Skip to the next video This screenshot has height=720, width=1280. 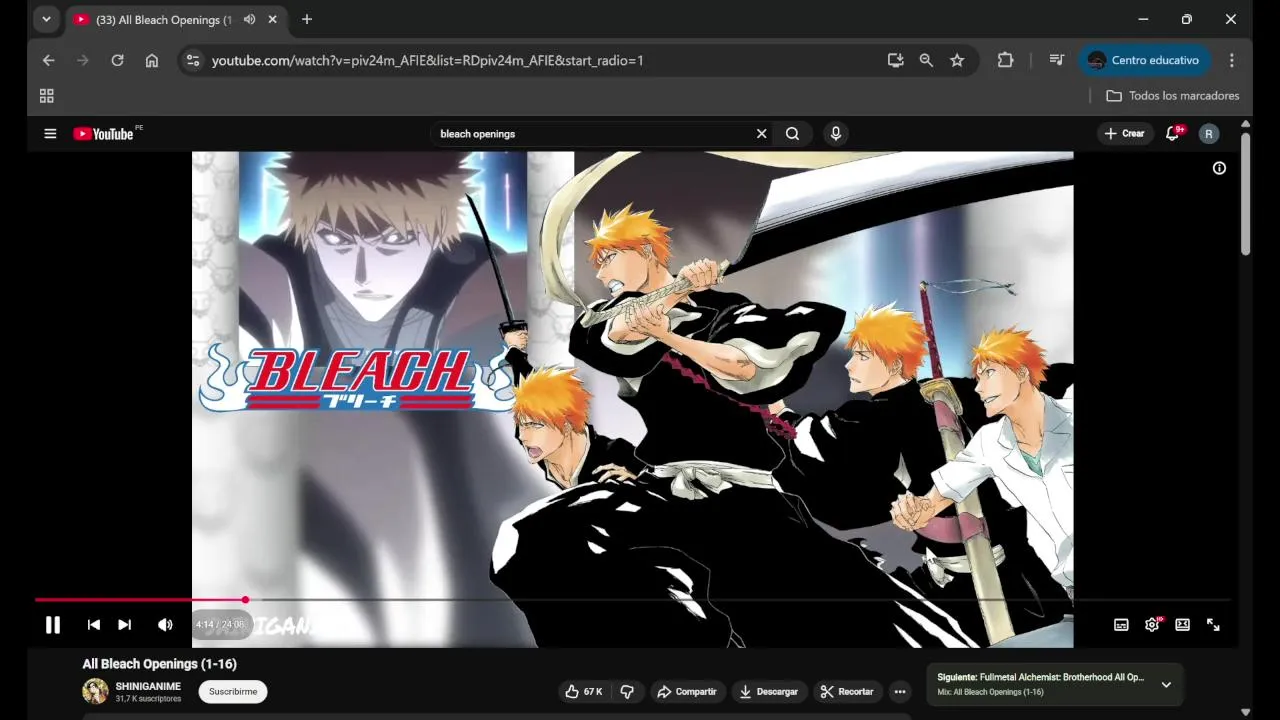click(x=125, y=625)
